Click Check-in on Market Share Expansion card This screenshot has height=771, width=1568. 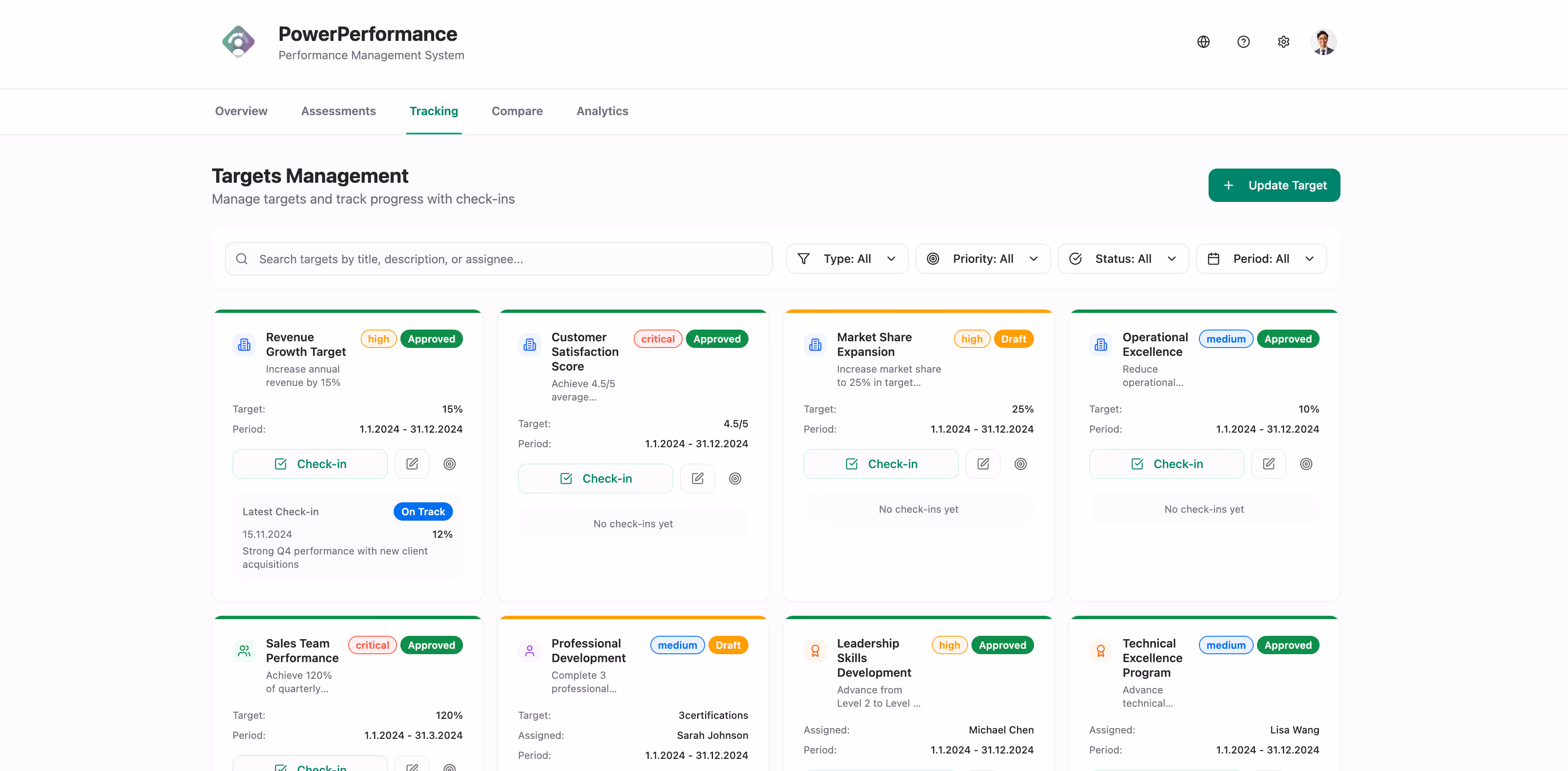[x=880, y=464]
